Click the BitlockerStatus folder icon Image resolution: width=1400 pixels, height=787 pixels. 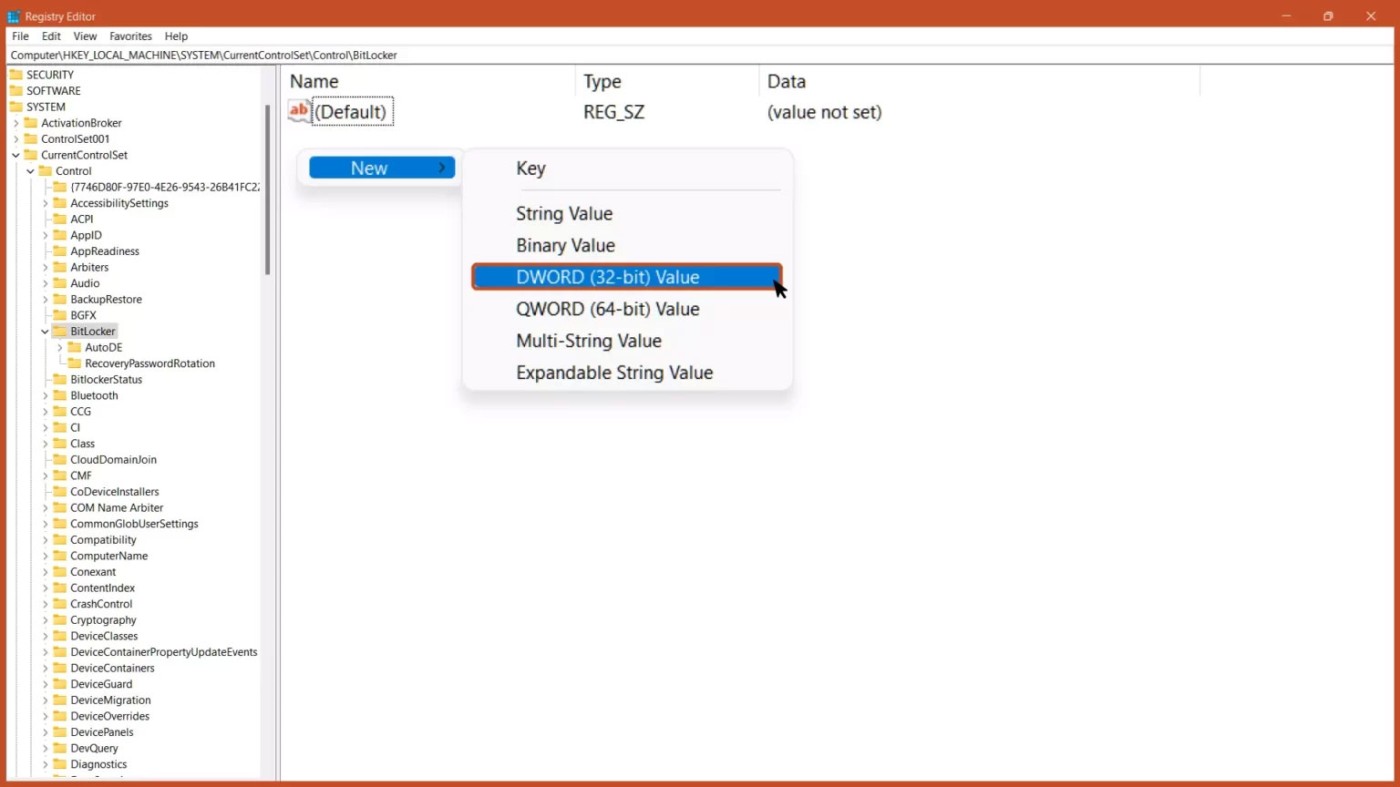60,379
